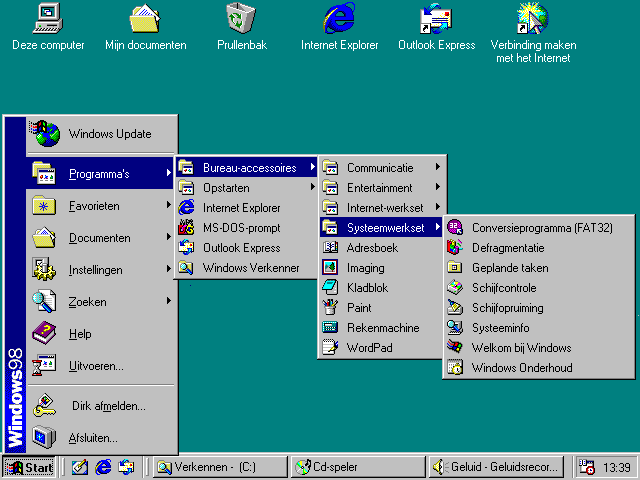Click the Schijfopruiming icon
The height and width of the screenshot is (480, 640).
point(455,307)
